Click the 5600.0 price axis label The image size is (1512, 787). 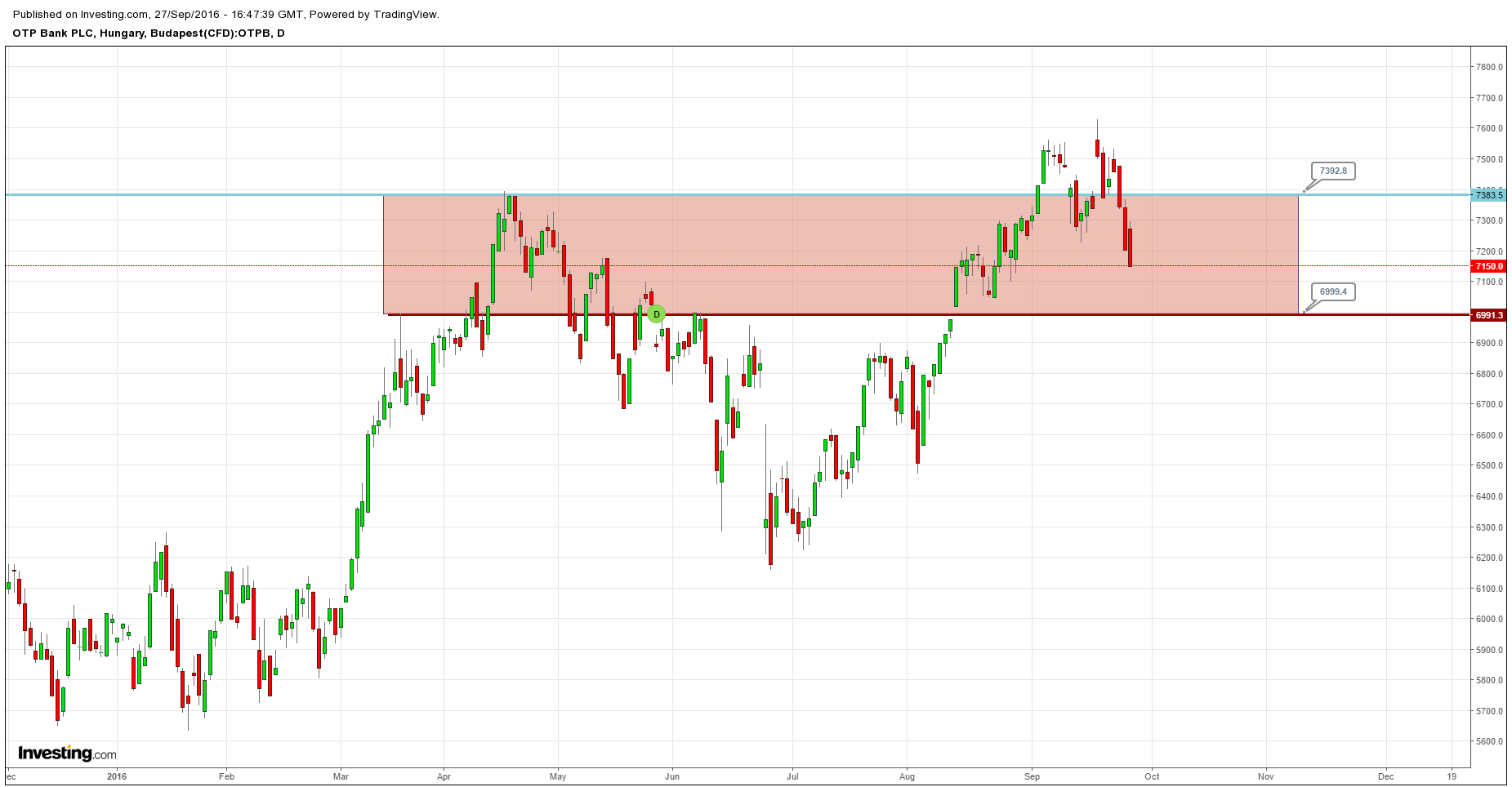point(1489,742)
